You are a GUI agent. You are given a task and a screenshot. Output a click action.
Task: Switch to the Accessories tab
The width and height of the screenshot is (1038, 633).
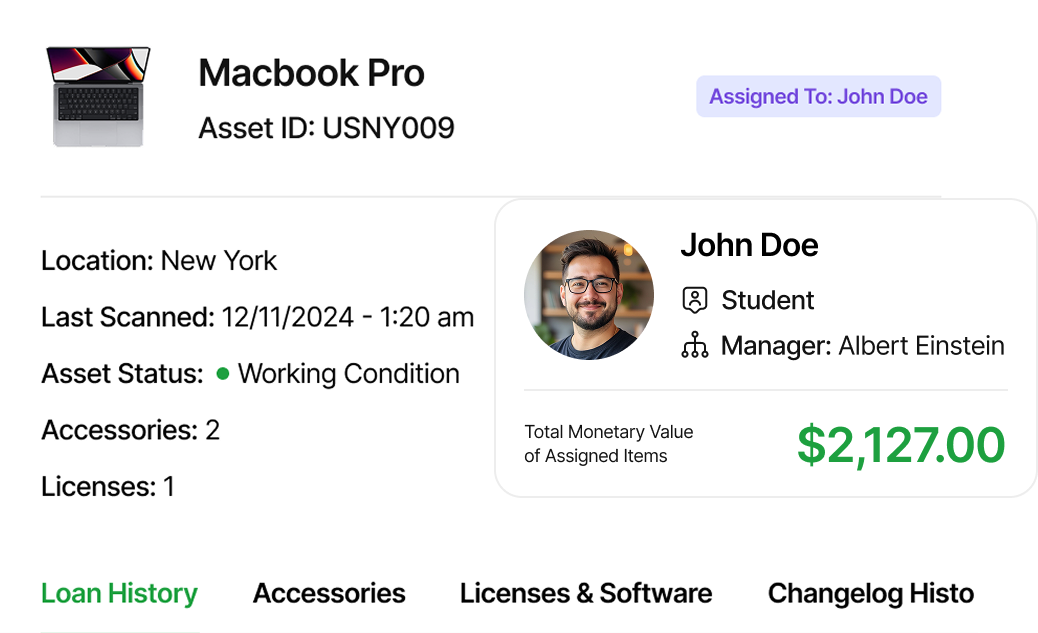[x=329, y=593]
